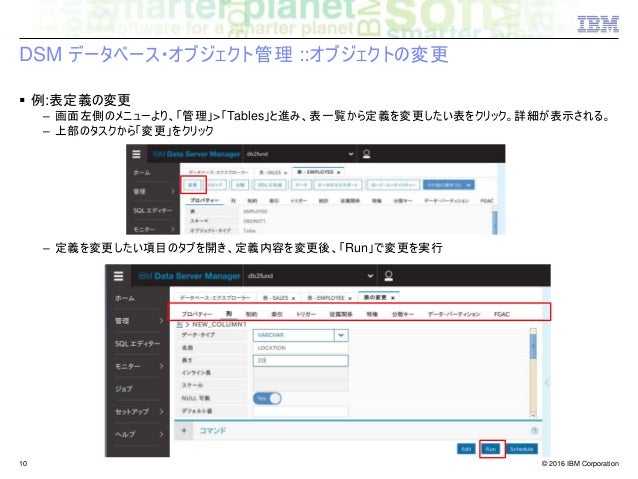Select 分散キー sub-tab in the EMPLOYEE properties view
Viewport: 638px width, 479px height.
[402, 201]
